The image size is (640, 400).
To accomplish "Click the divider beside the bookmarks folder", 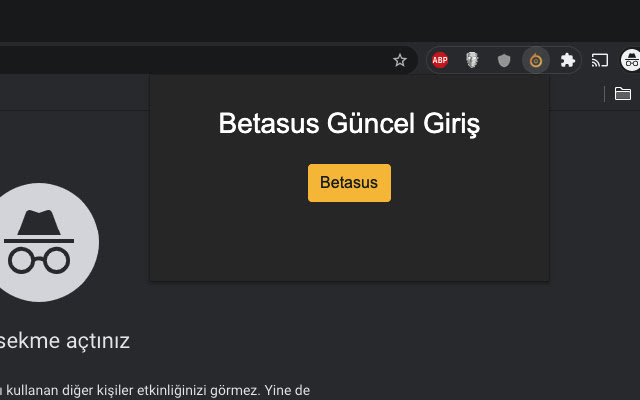I will [605, 94].
